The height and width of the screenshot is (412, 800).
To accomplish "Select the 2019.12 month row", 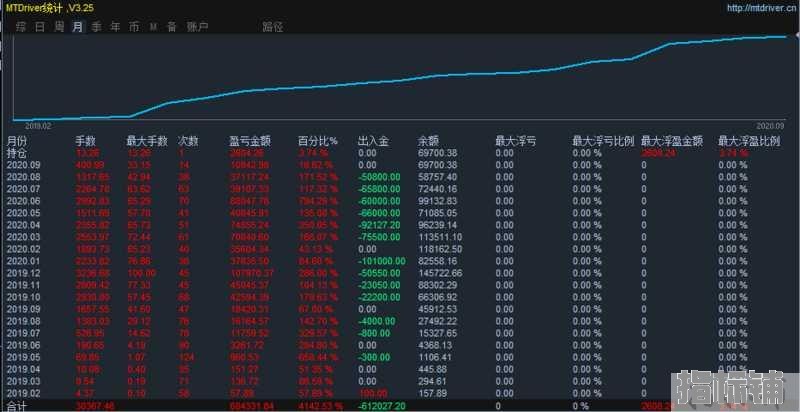I will click(23, 272).
